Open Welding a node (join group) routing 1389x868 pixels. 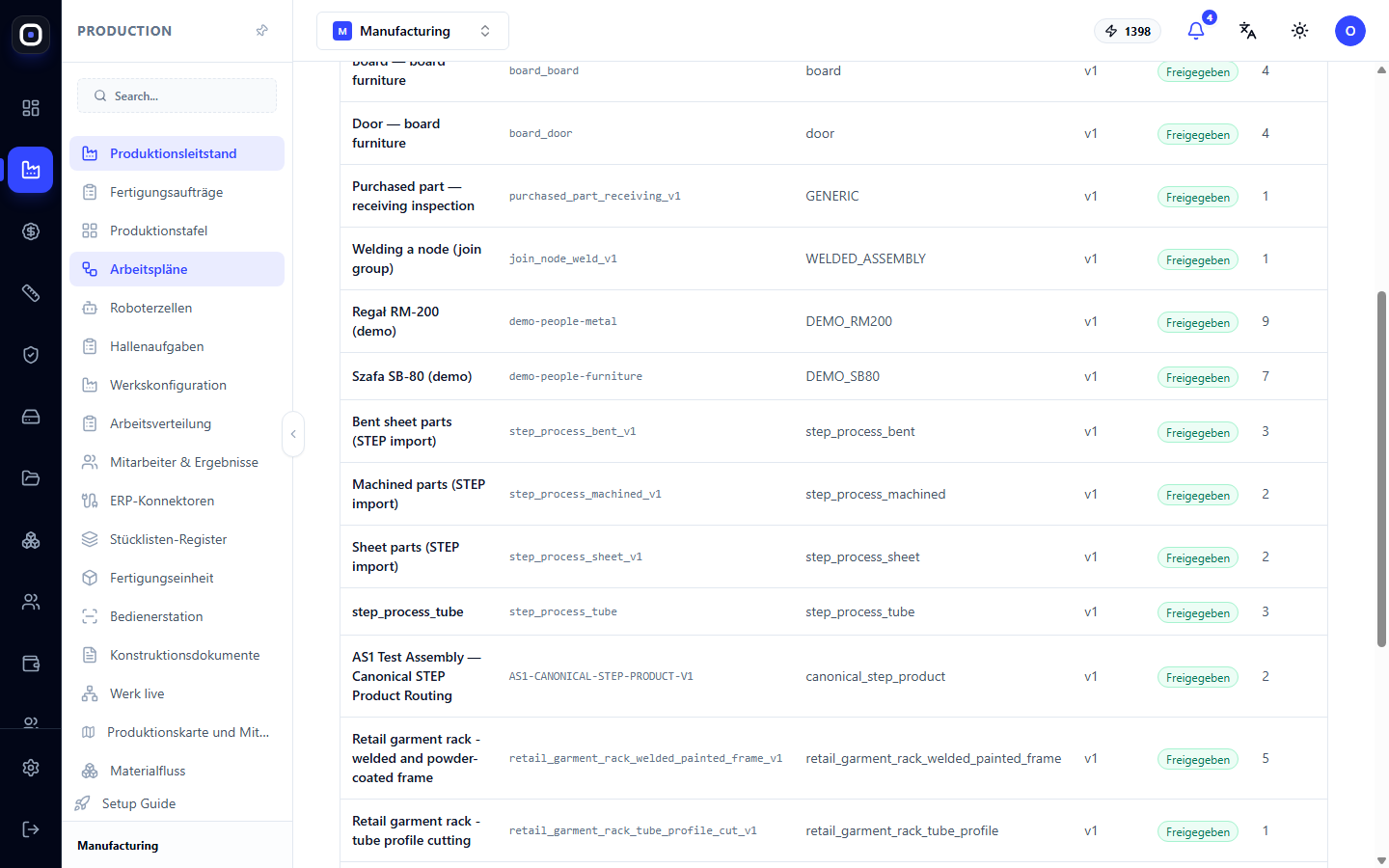click(833, 258)
